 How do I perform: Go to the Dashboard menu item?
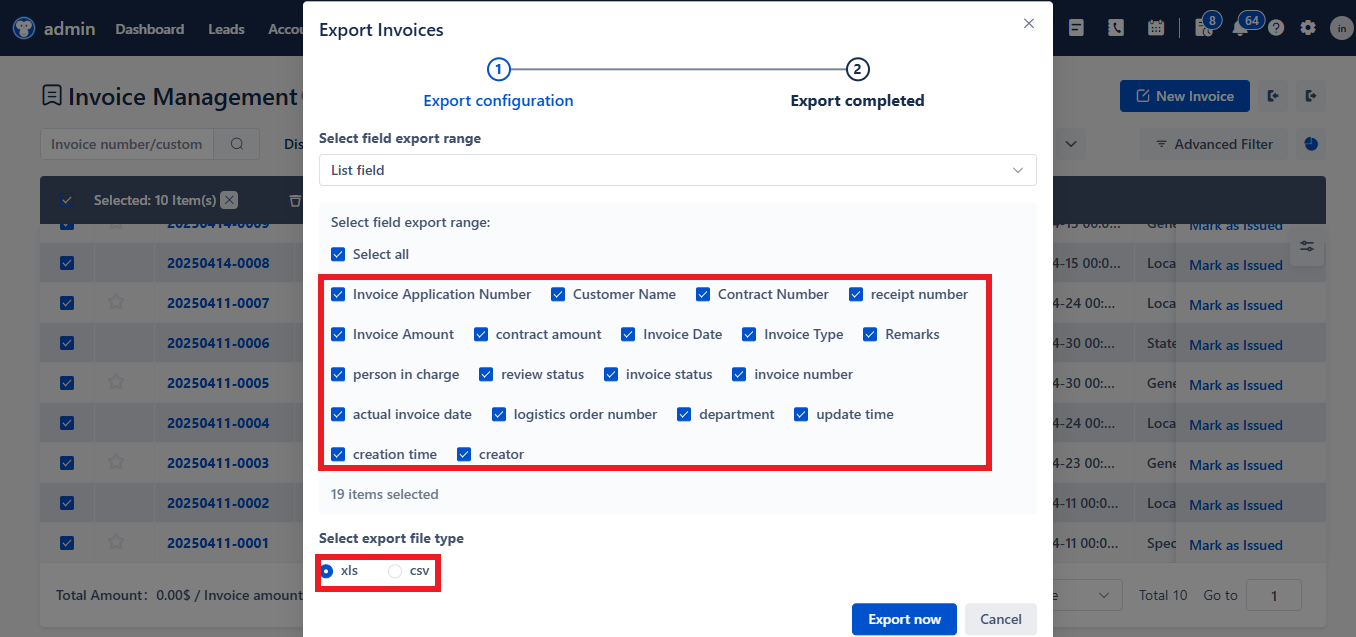point(149,29)
